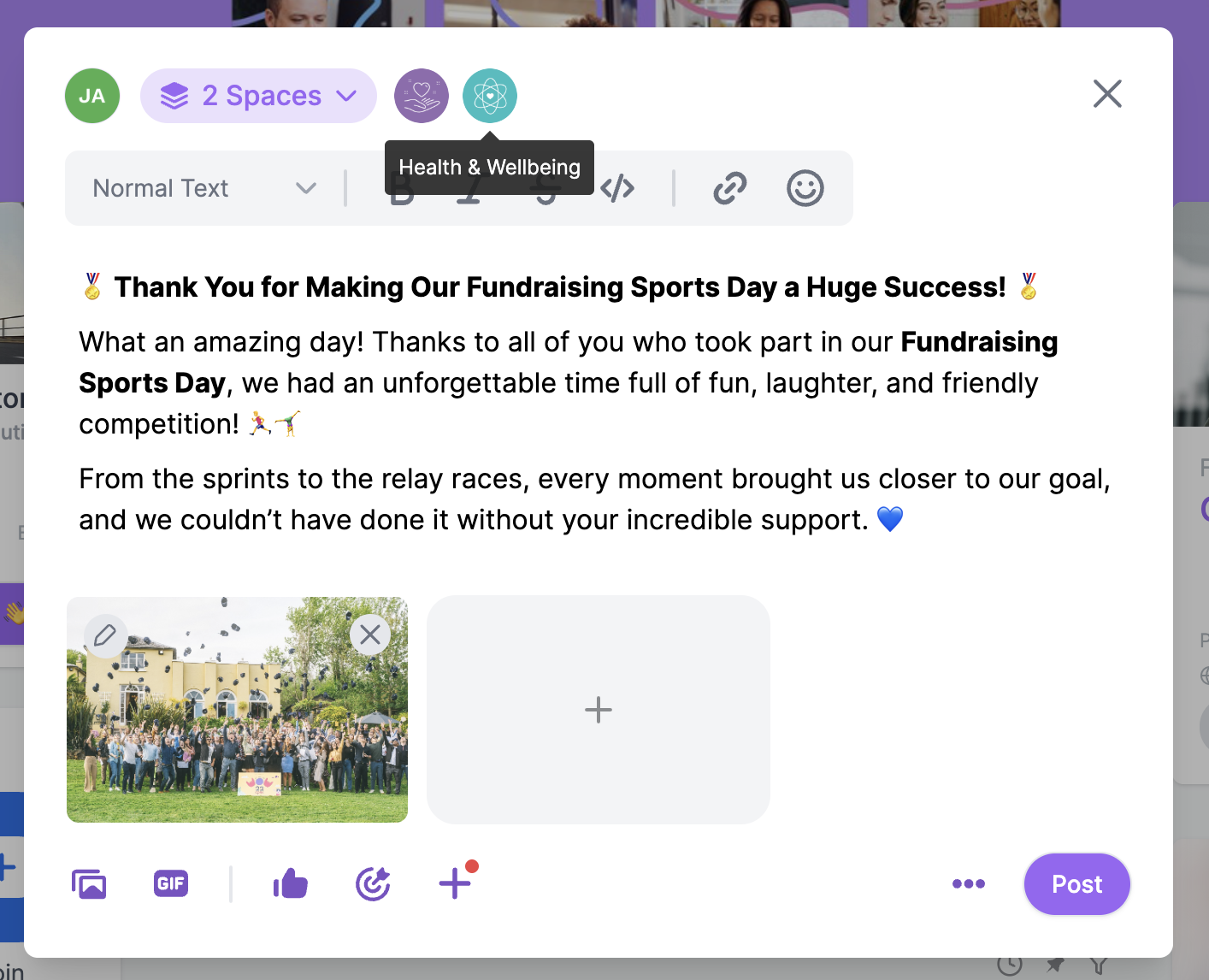Insert a hyperlink
1209x980 pixels.
pos(730,188)
